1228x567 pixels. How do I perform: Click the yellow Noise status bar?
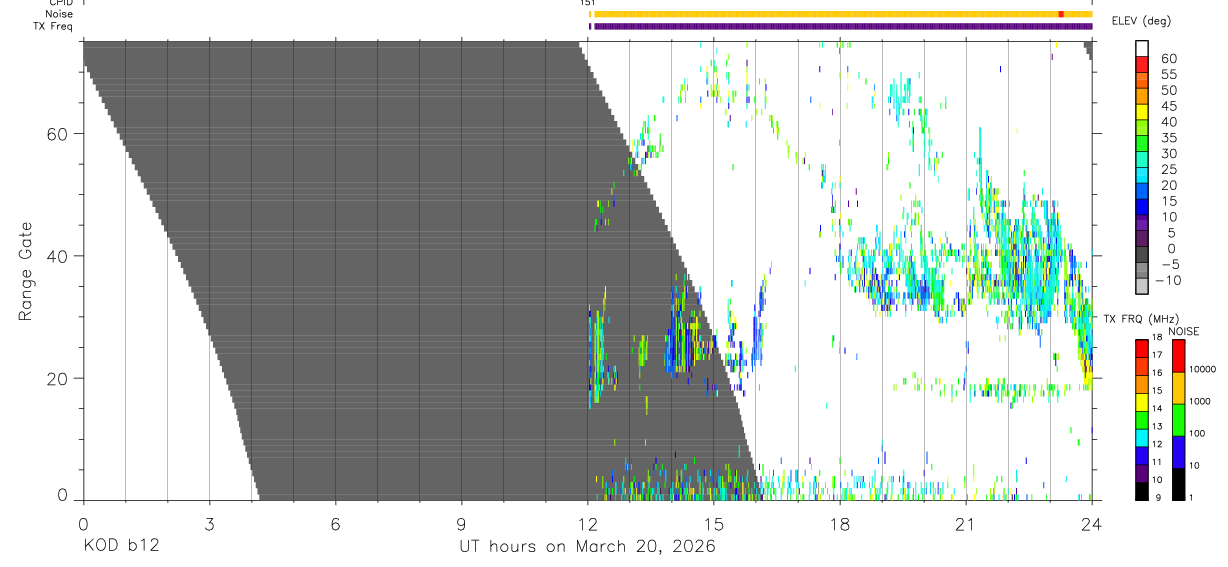coord(842,14)
